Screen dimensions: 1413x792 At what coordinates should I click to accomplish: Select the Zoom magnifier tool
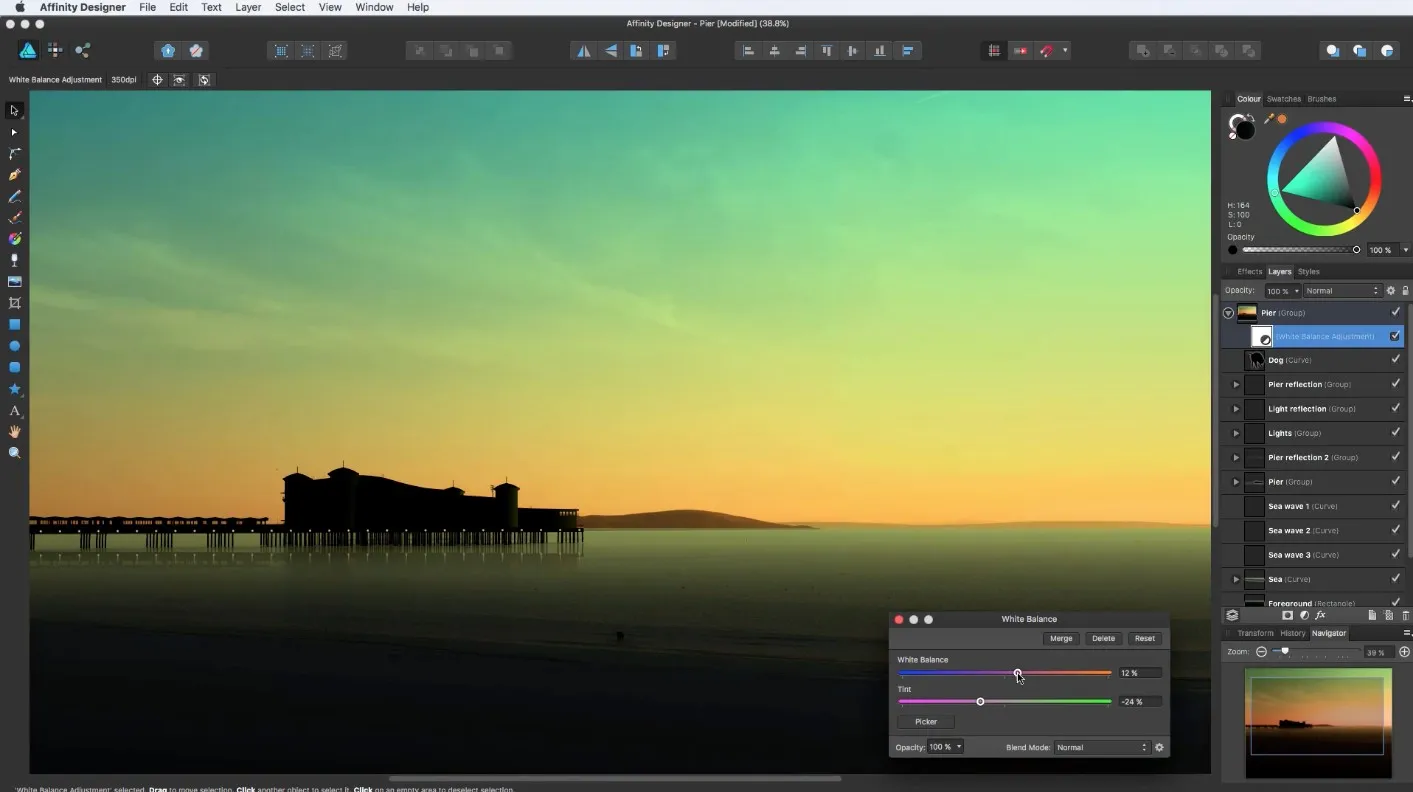(x=14, y=453)
